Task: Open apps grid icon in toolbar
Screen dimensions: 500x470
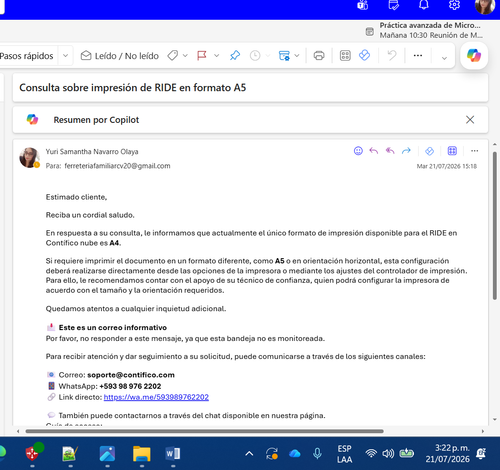Action: pos(345,55)
